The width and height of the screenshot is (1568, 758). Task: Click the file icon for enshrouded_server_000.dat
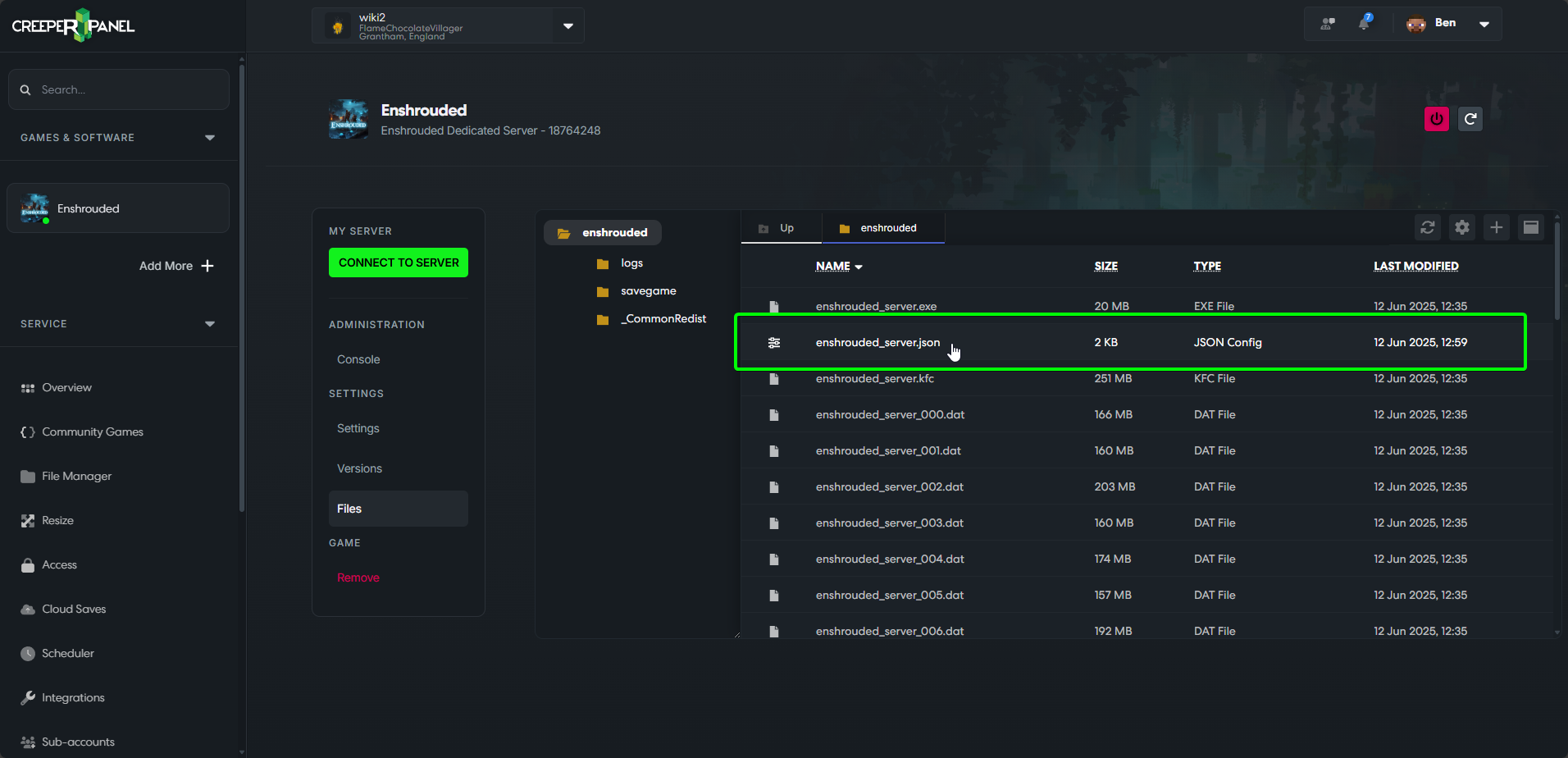coord(773,415)
